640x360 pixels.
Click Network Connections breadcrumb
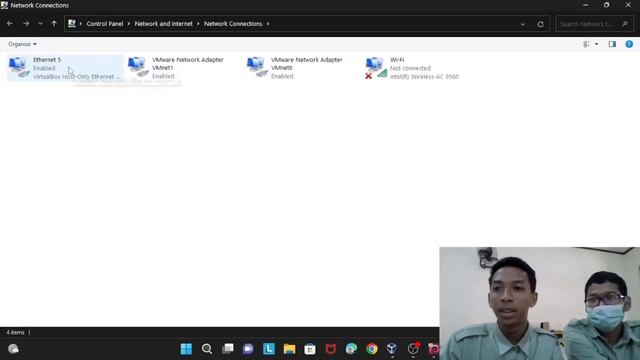point(233,24)
